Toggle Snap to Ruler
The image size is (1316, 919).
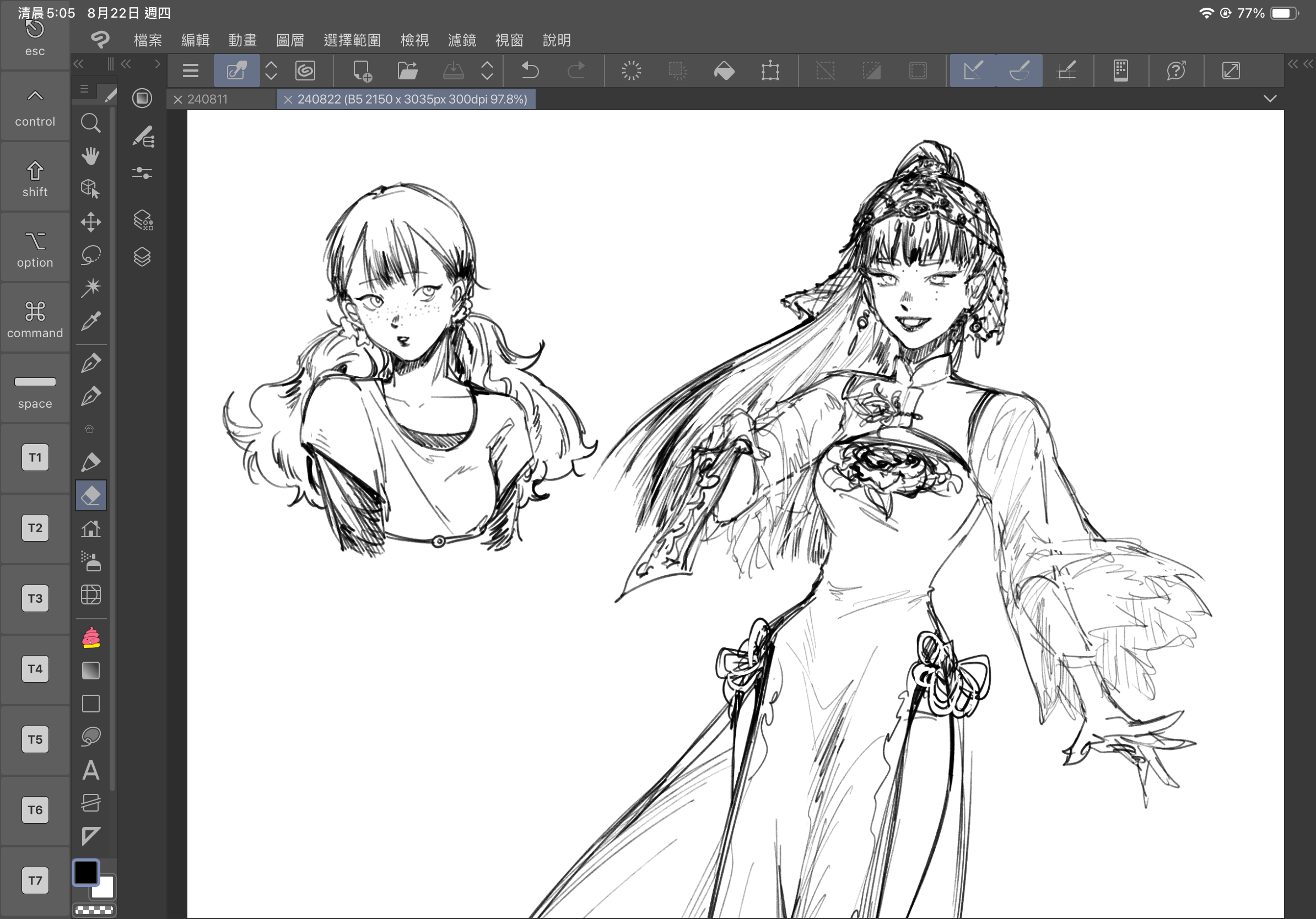(x=973, y=71)
